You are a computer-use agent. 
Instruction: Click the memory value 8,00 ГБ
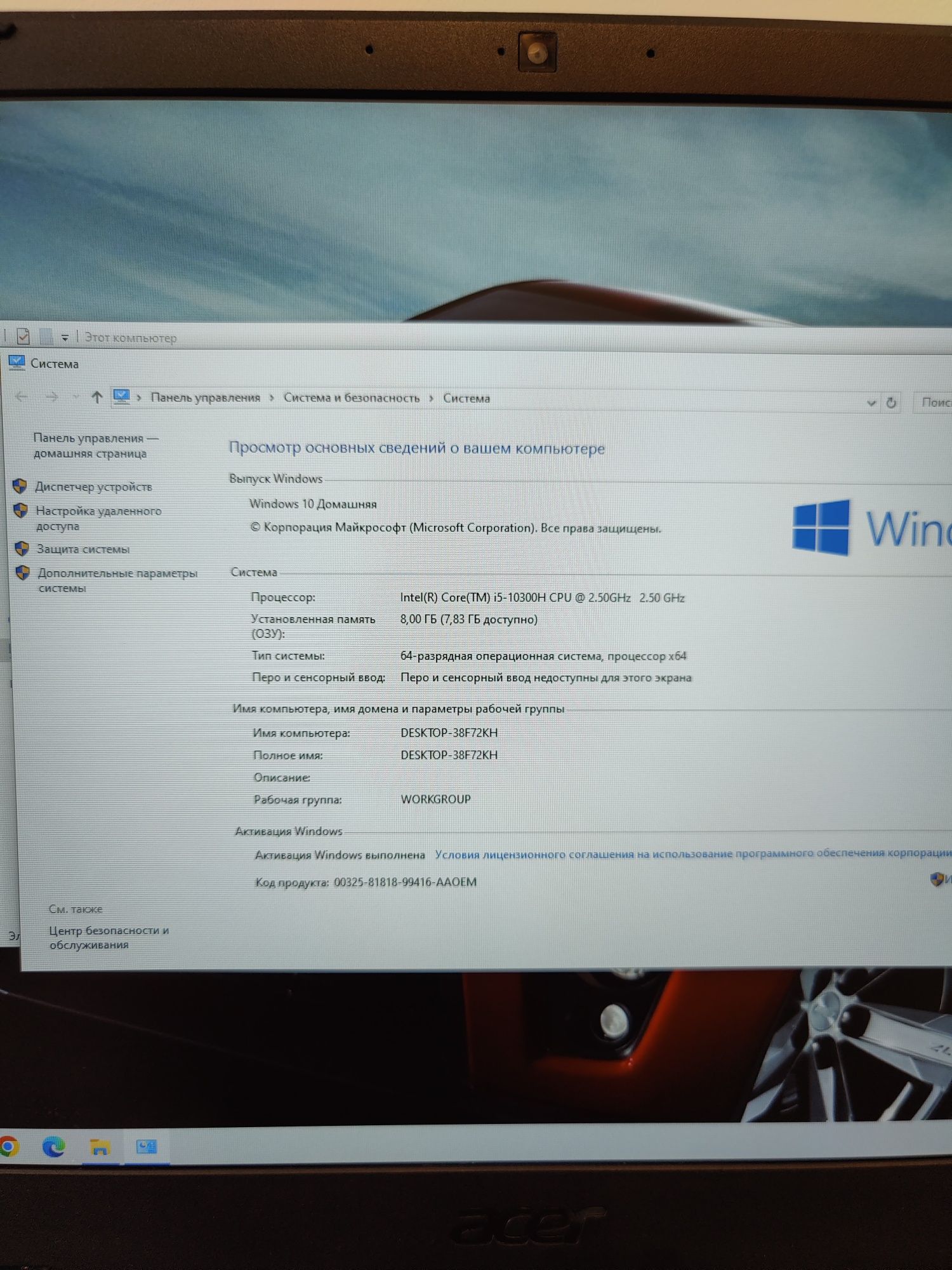(468, 619)
